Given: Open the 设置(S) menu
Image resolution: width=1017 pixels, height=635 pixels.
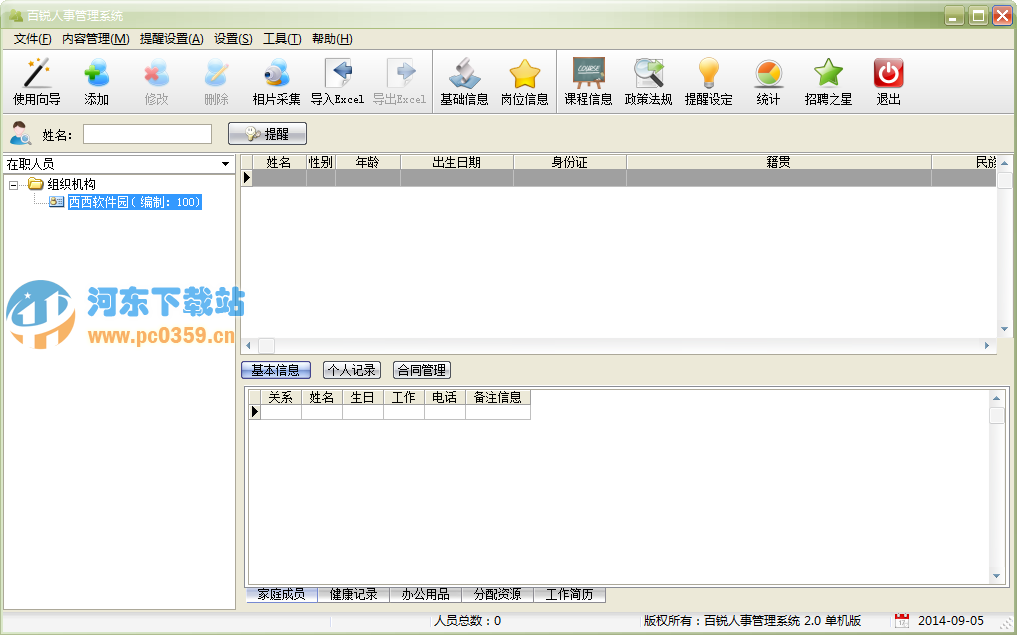Looking at the screenshot, I should coord(233,39).
